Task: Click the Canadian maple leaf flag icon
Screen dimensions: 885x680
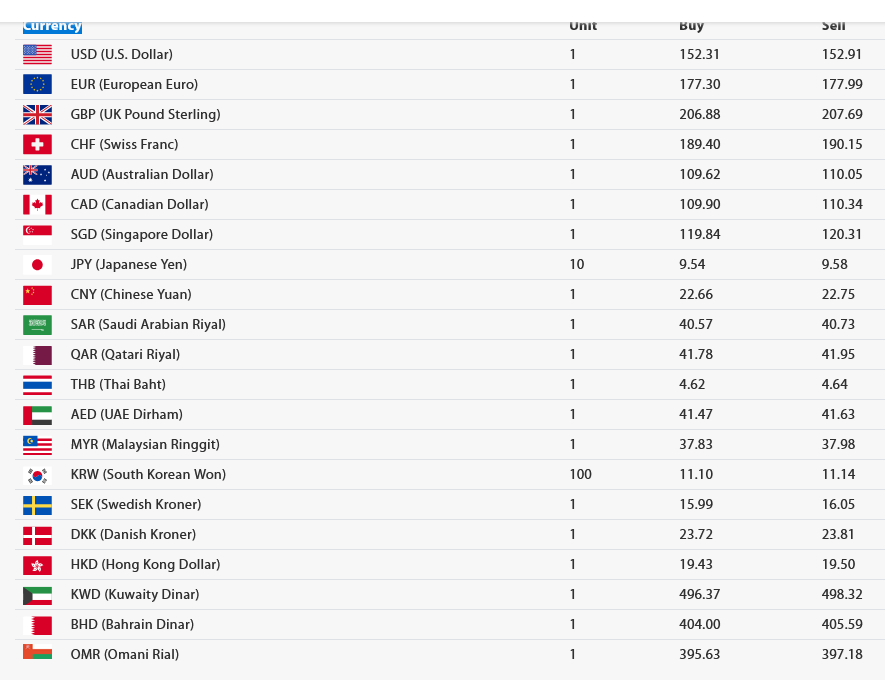Action: [37, 204]
